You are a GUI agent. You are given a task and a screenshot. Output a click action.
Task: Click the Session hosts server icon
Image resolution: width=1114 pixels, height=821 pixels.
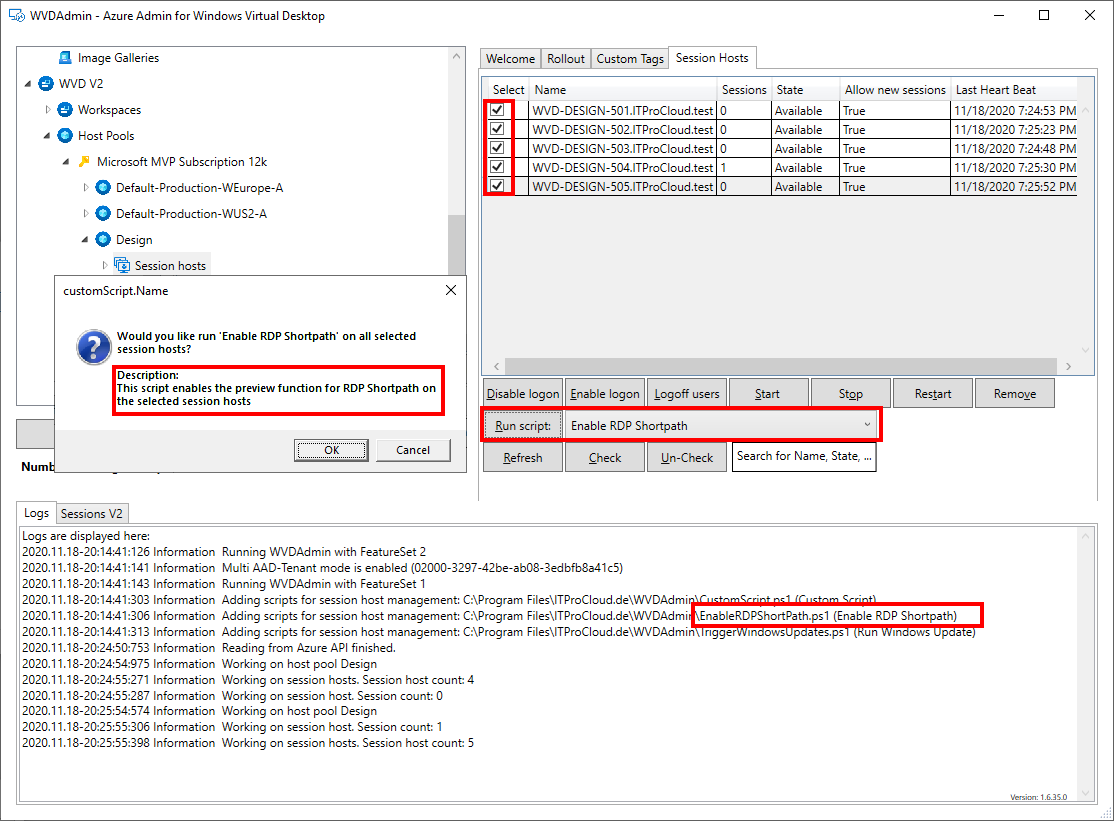[x=124, y=264]
